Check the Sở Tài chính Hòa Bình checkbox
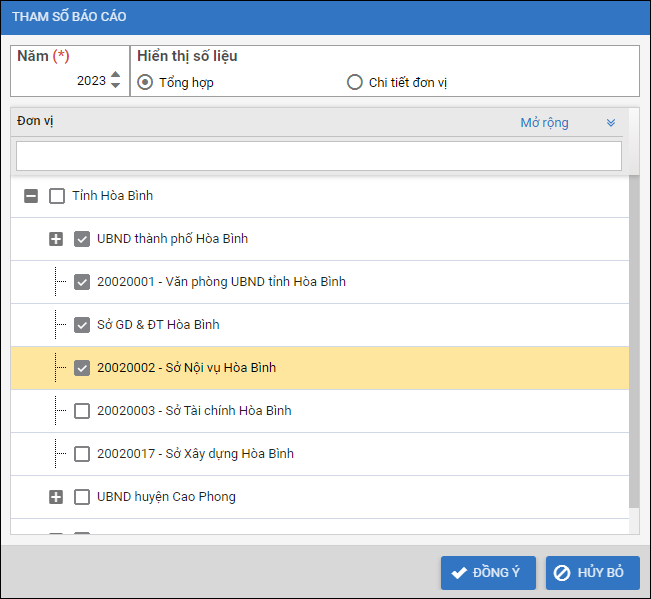Viewport: 651px width, 599px height. click(82, 411)
